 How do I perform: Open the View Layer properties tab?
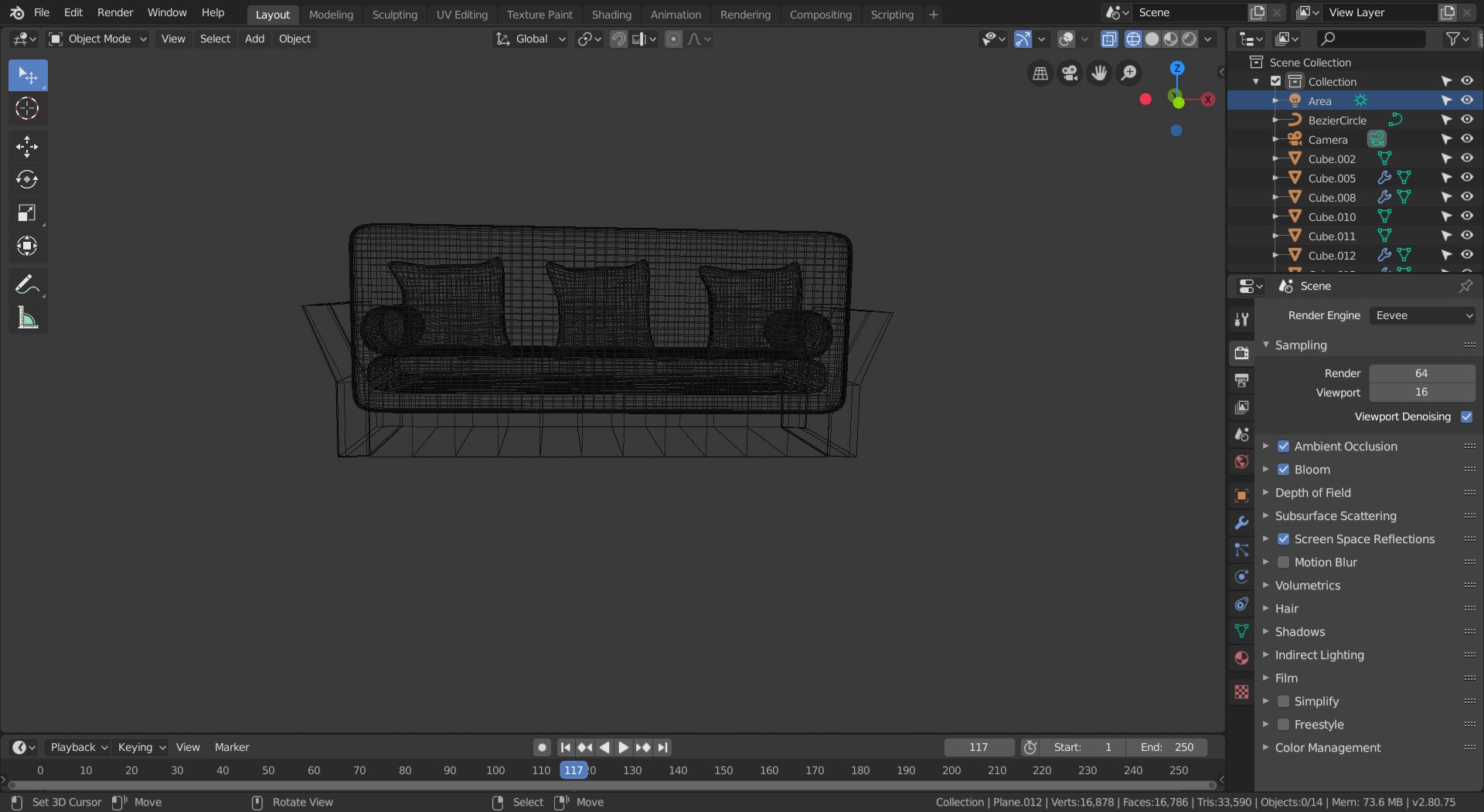tap(1242, 407)
